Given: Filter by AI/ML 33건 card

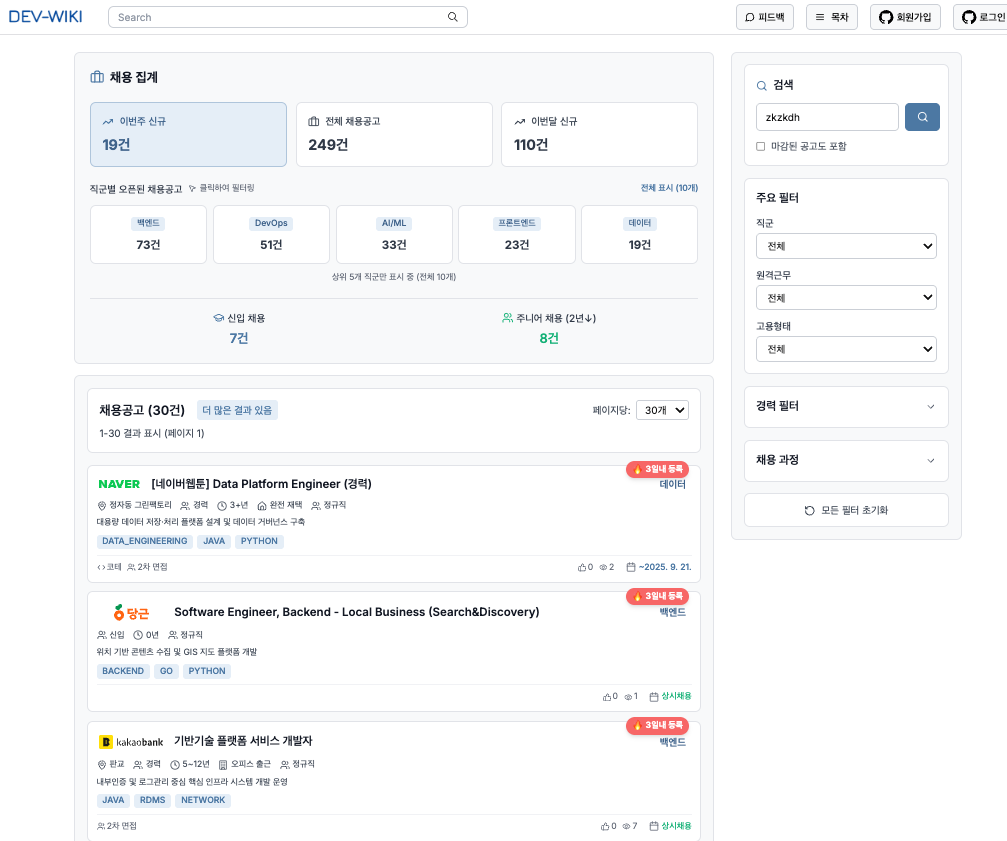Looking at the screenshot, I should point(394,234).
